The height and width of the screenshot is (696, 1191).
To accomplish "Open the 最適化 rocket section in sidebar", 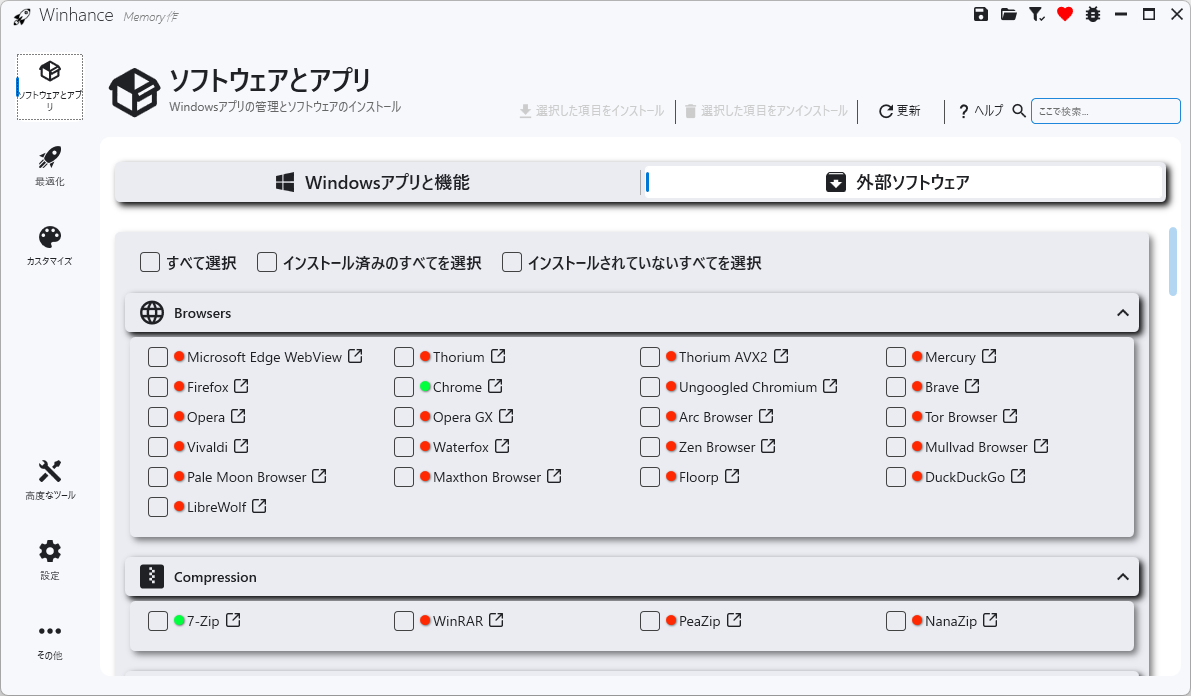I will [x=50, y=166].
